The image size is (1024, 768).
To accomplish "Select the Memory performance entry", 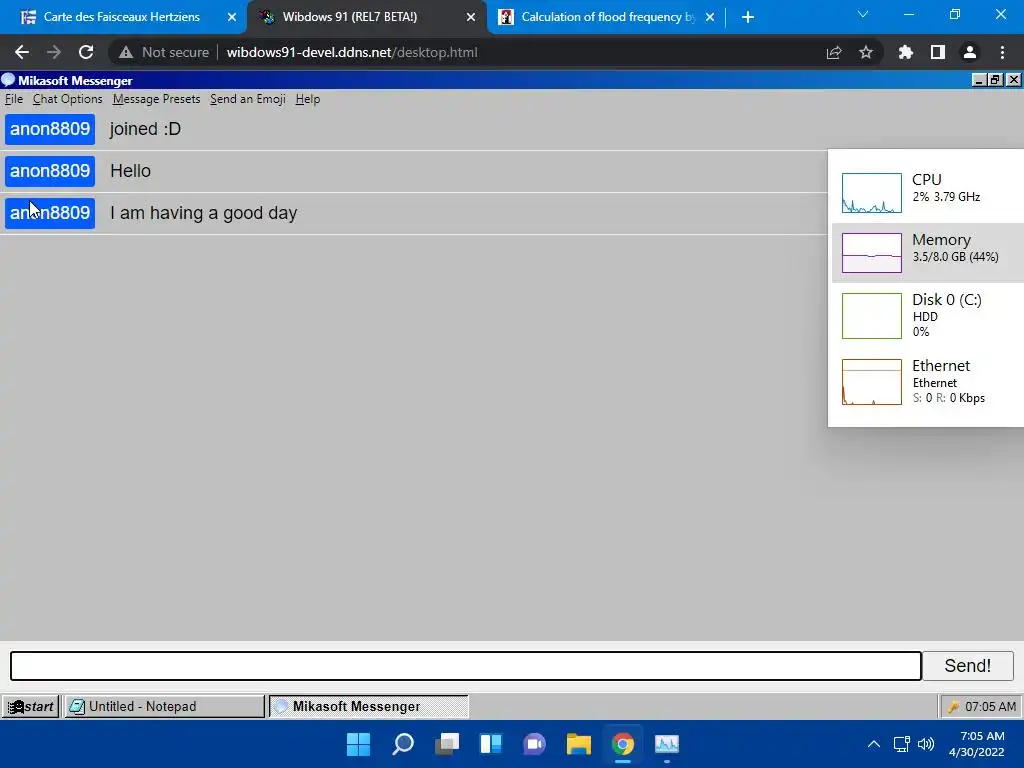I will click(x=928, y=253).
